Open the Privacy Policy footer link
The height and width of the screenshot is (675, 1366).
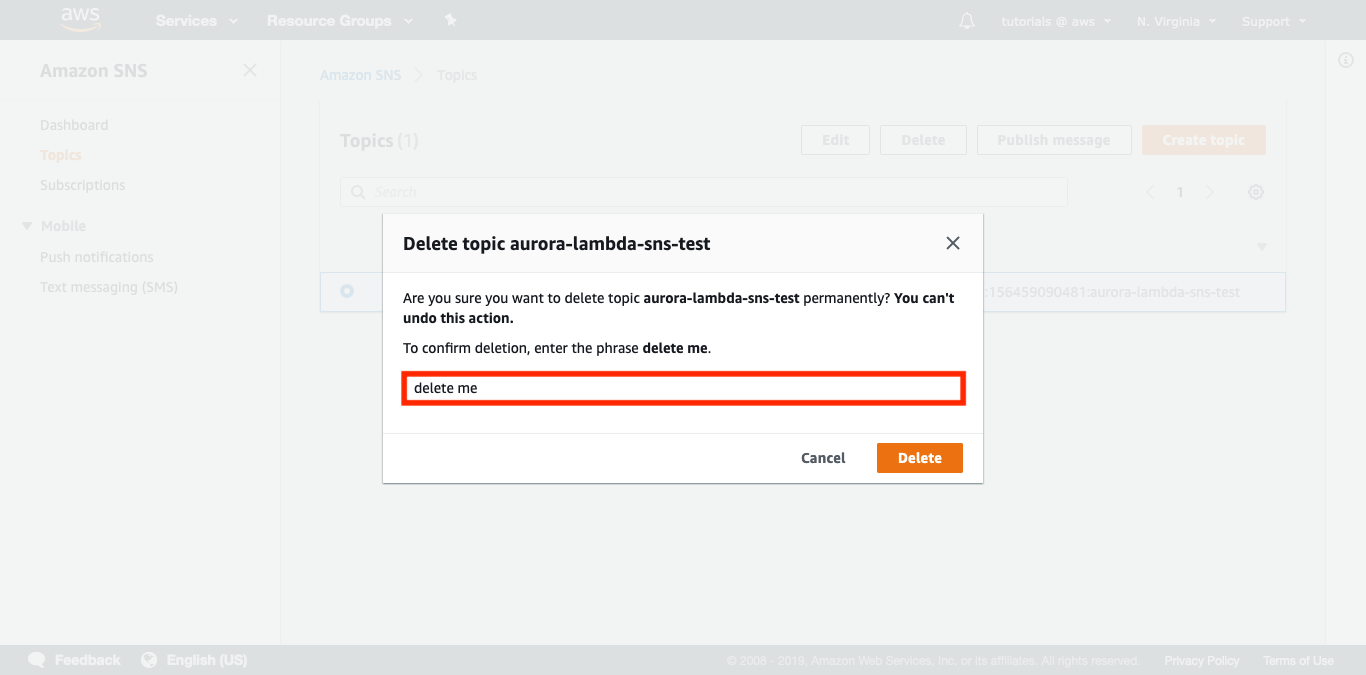pyautogui.click(x=1201, y=660)
